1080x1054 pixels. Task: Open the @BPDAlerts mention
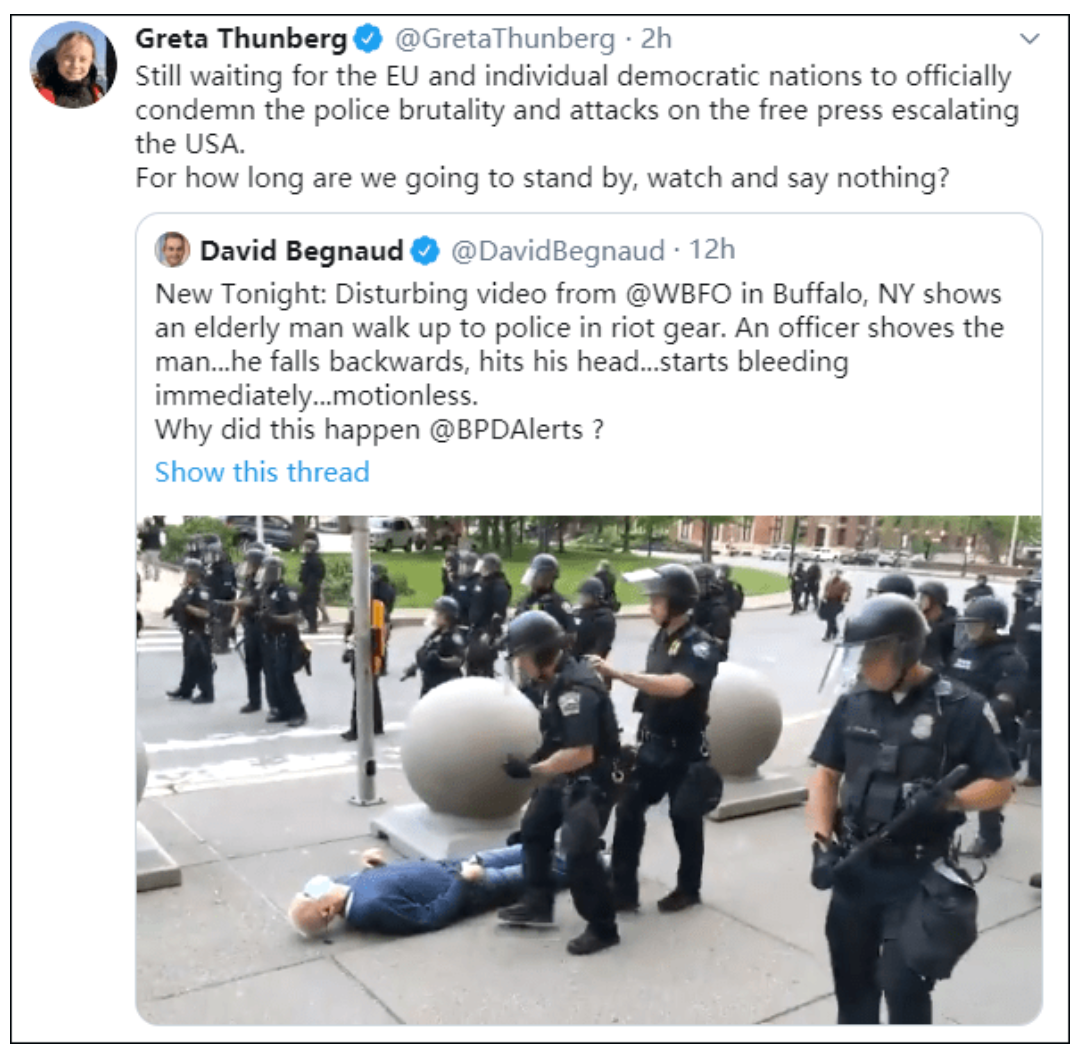pos(506,430)
